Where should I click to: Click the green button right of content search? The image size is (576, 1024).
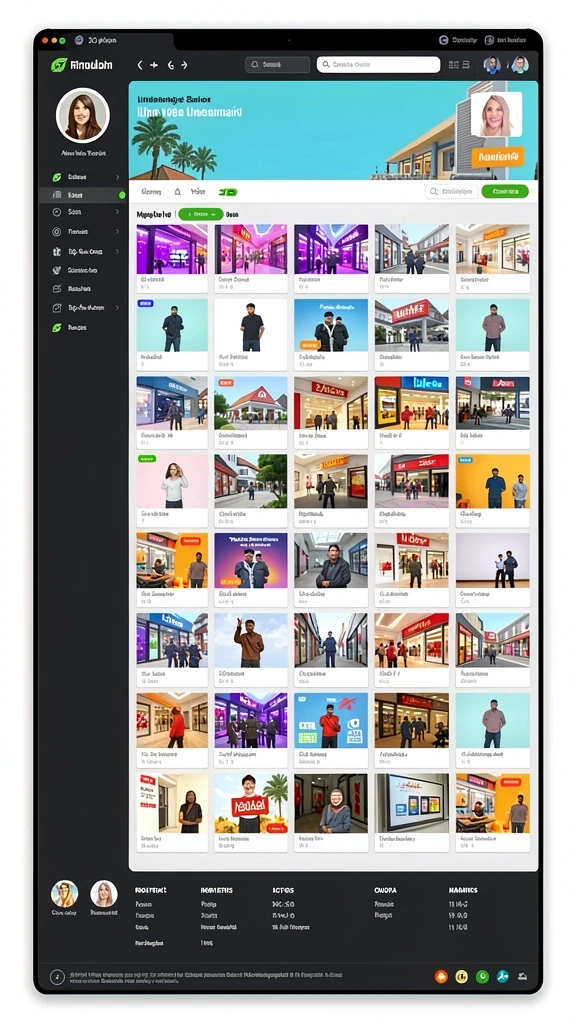[505, 191]
